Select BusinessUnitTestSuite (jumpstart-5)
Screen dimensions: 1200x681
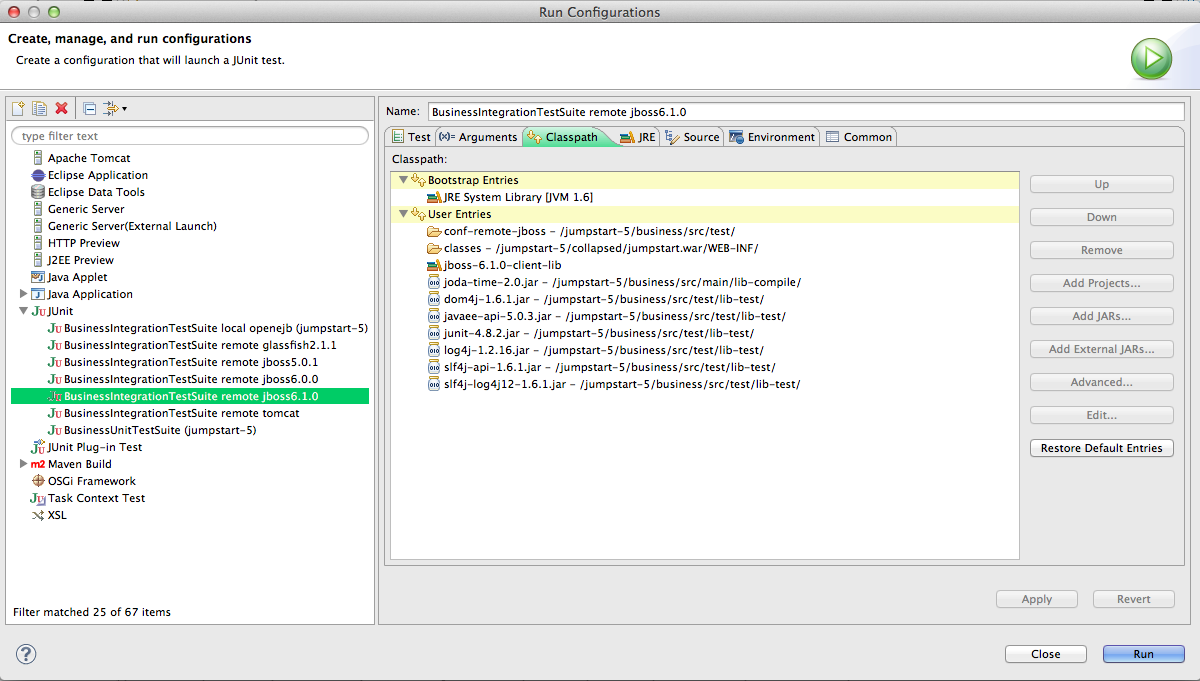pos(160,430)
